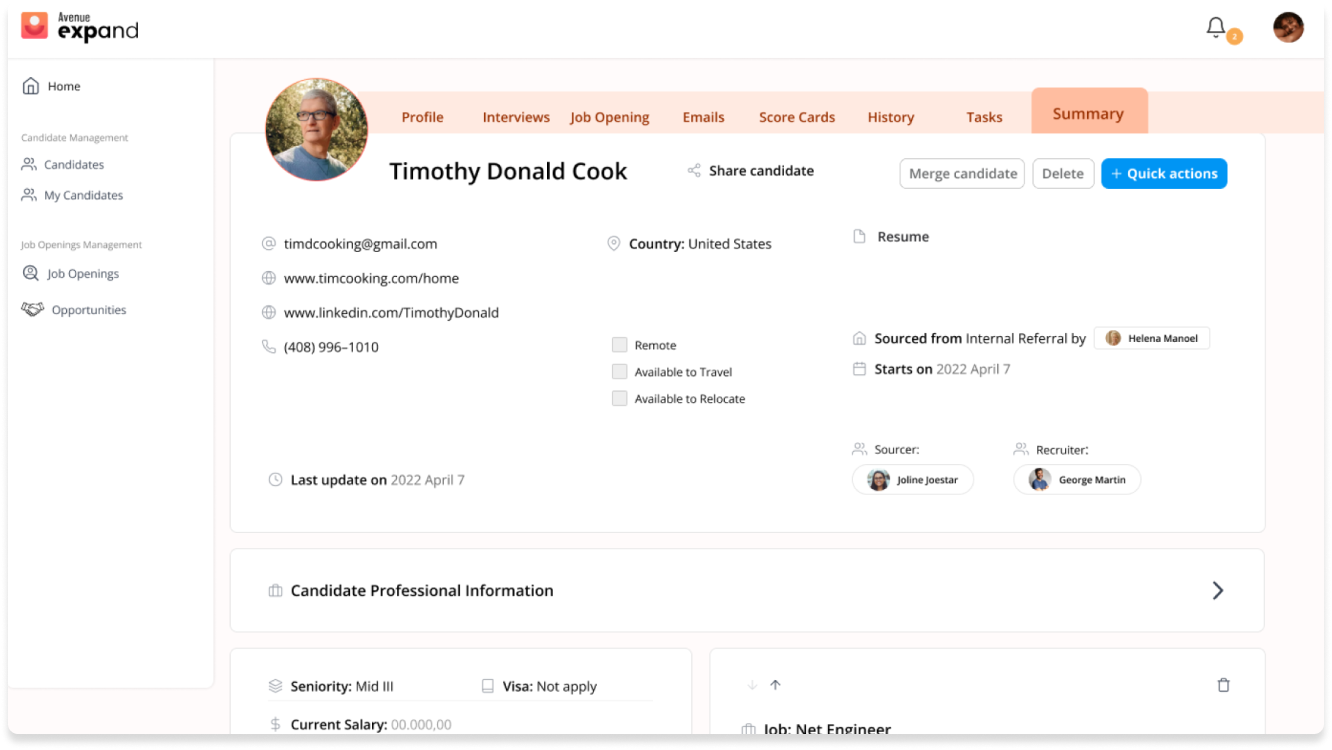Click the Resume document icon
1332x750 pixels.
(x=859, y=237)
